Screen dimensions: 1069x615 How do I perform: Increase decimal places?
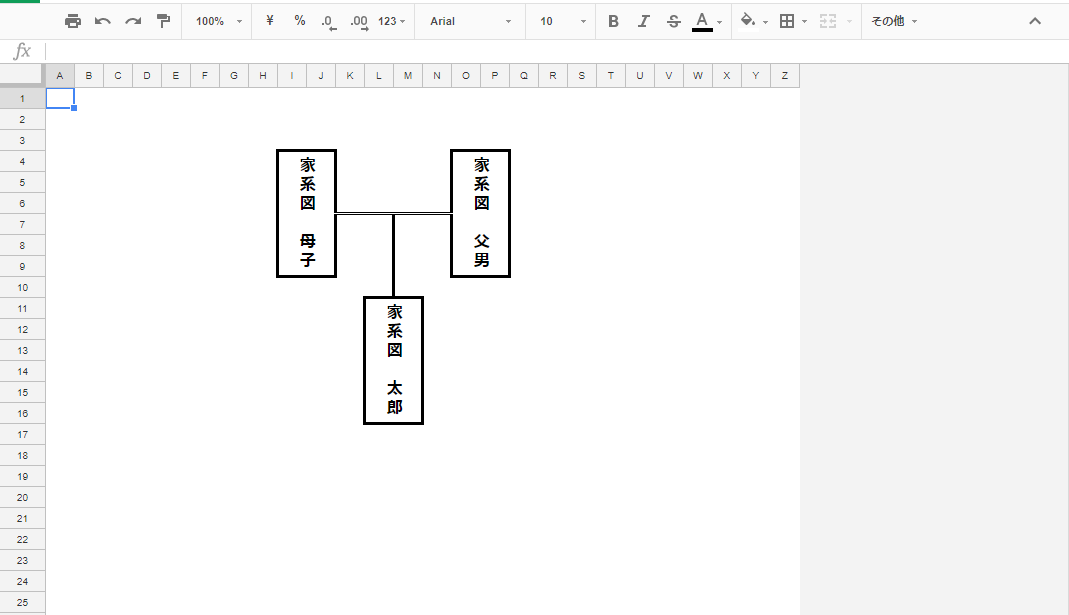359,21
